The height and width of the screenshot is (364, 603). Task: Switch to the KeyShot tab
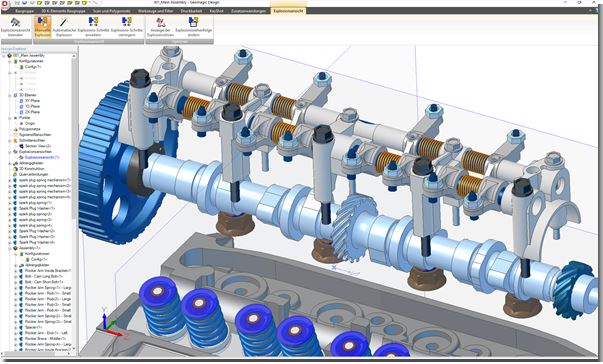point(217,11)
